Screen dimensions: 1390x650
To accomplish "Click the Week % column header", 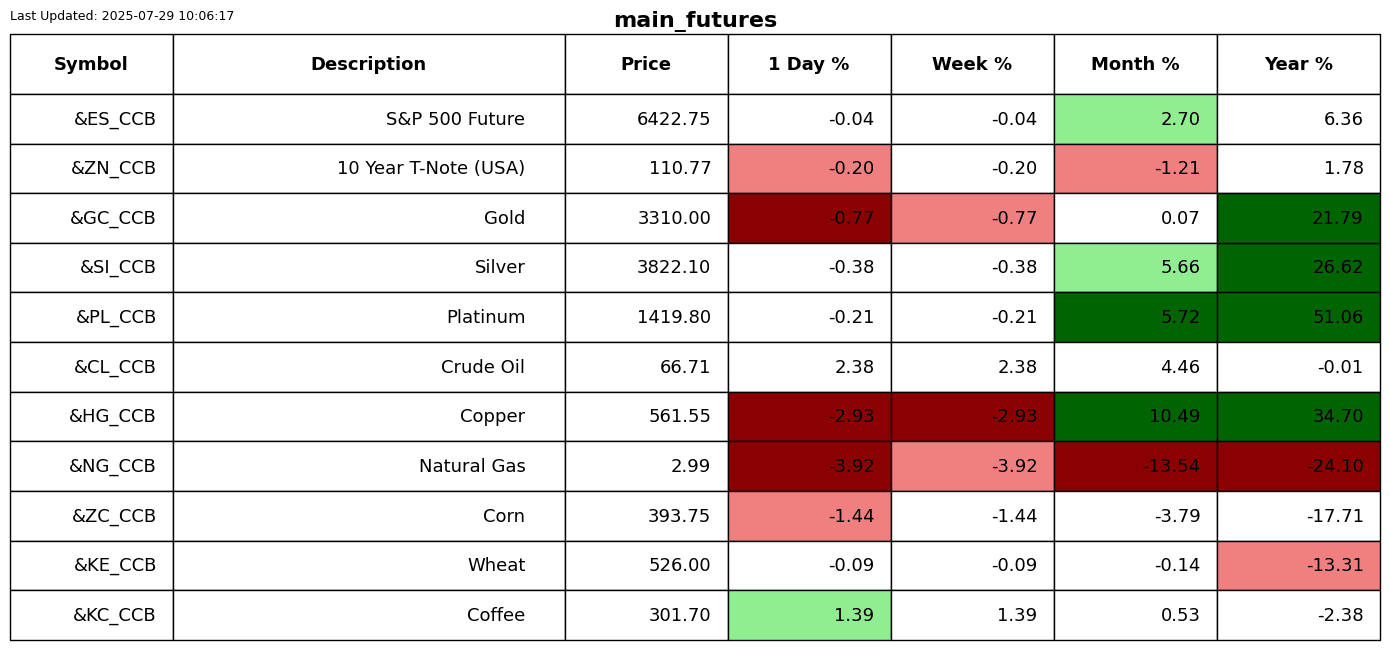I will click(972, 64).
